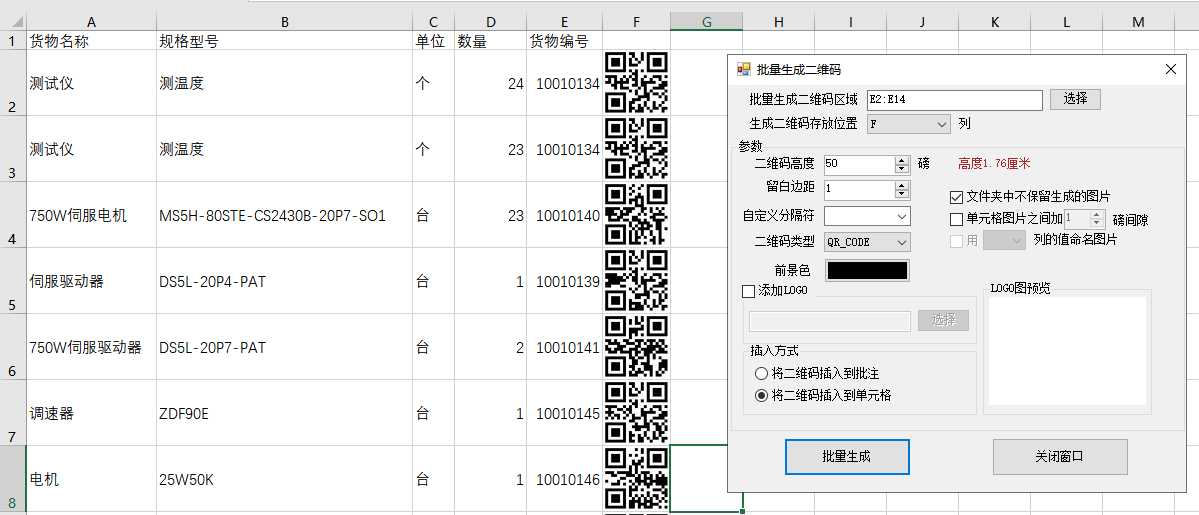Select column E header
This screenshot has width=1199, height=515.
pyautogui.click(x=564, y=22)
